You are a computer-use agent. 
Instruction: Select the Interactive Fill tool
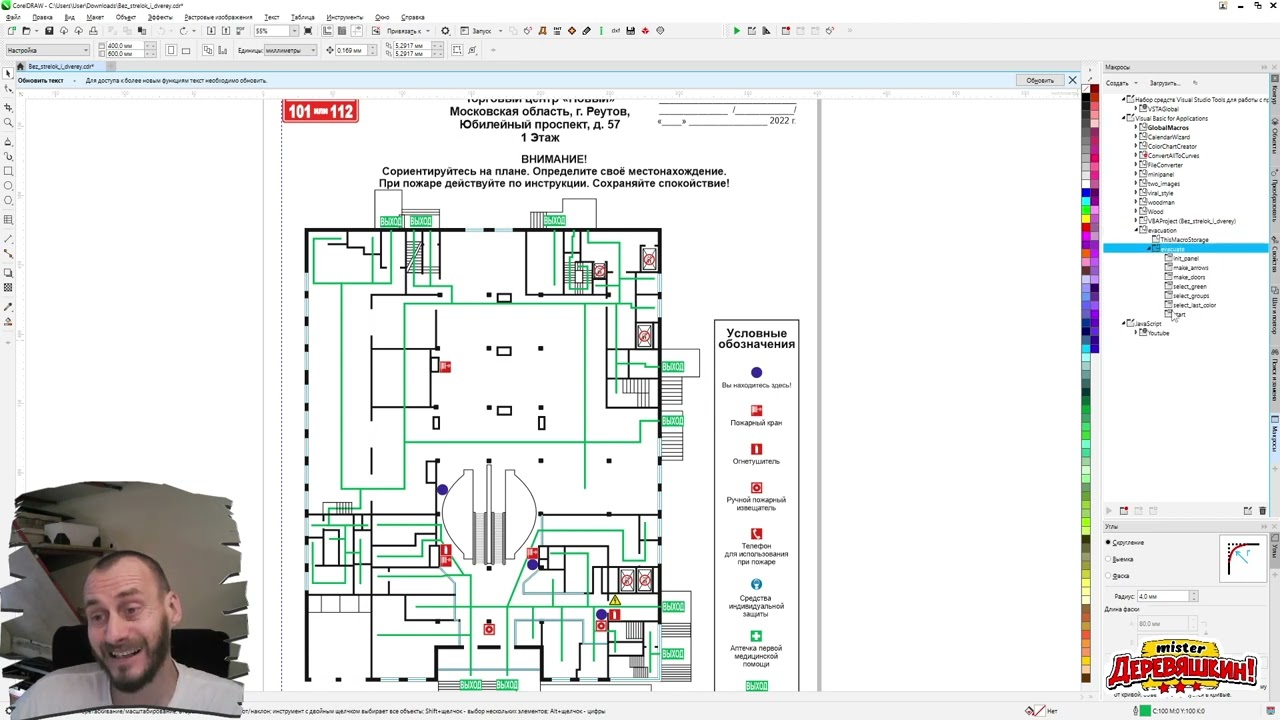pyautogui.click(x=8, y=321)
